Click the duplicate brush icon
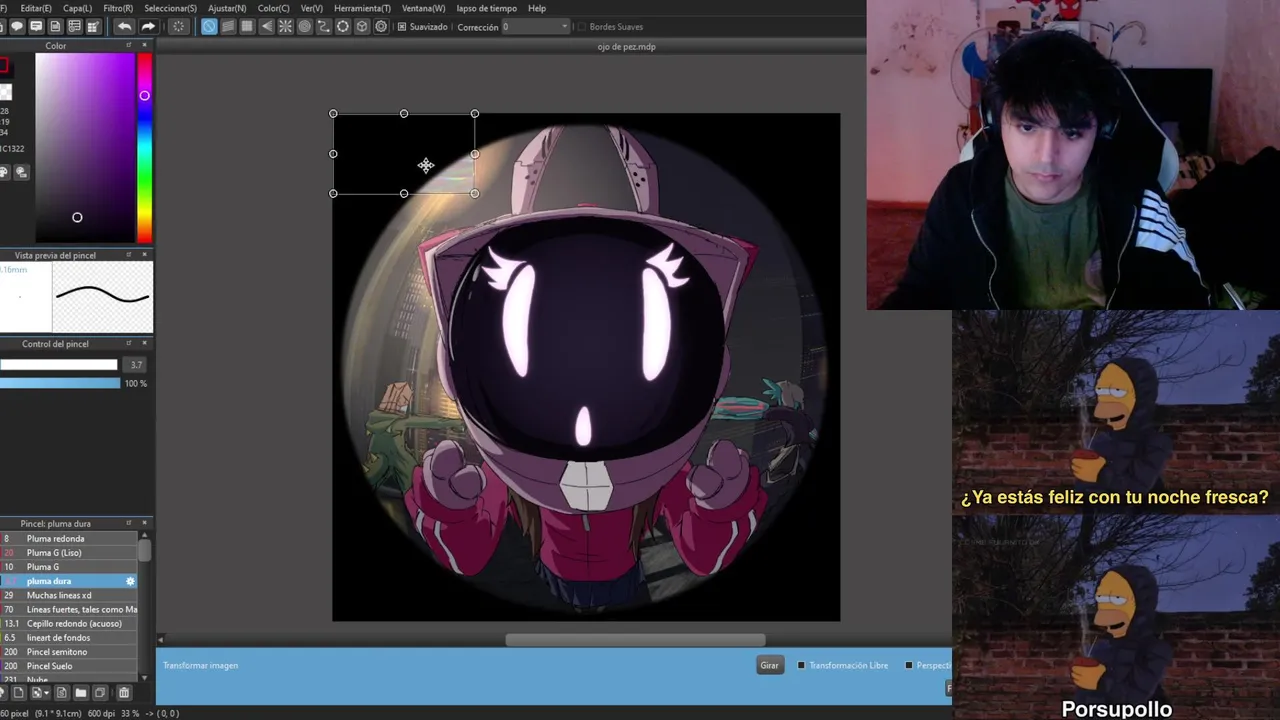The height and width of the screenshot is (720, 1280). point(100,692)
